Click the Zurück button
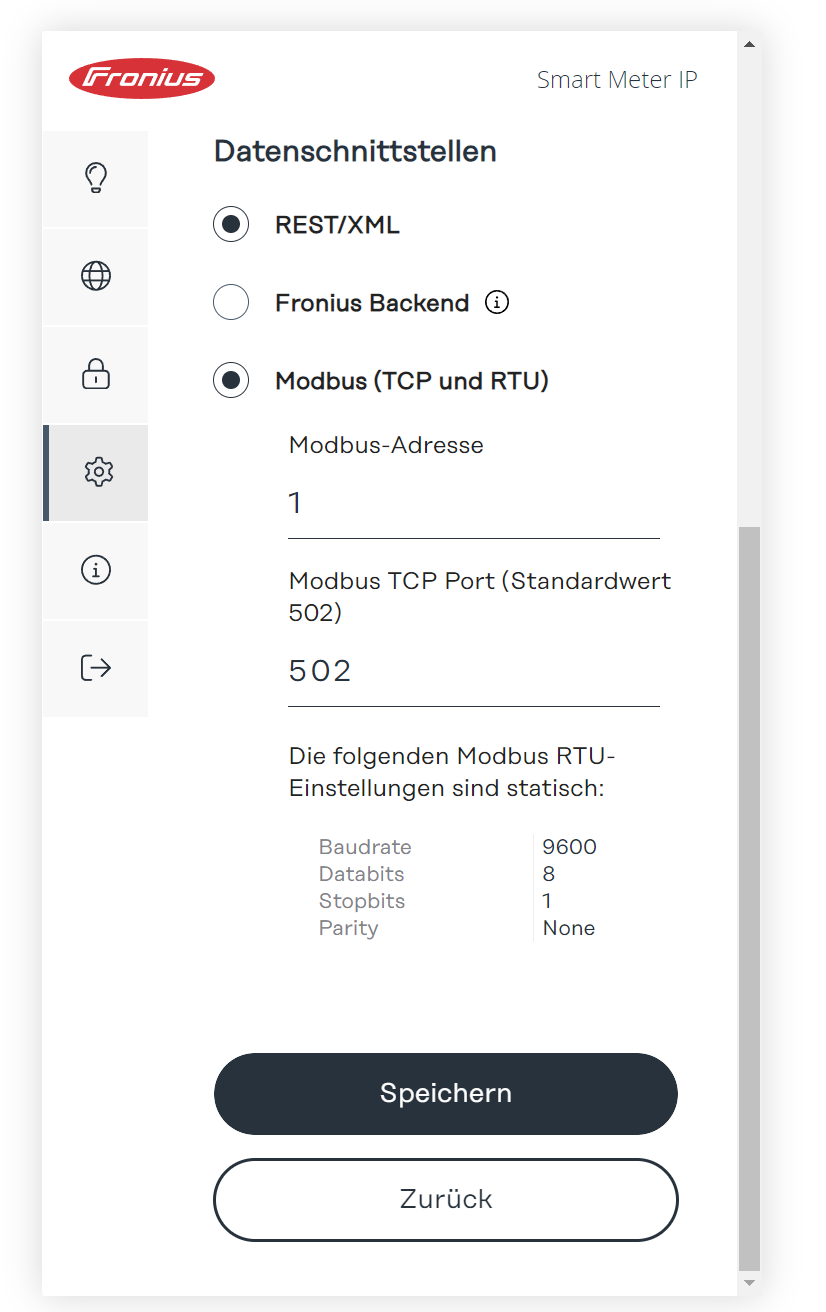 tap(446, 1199)
